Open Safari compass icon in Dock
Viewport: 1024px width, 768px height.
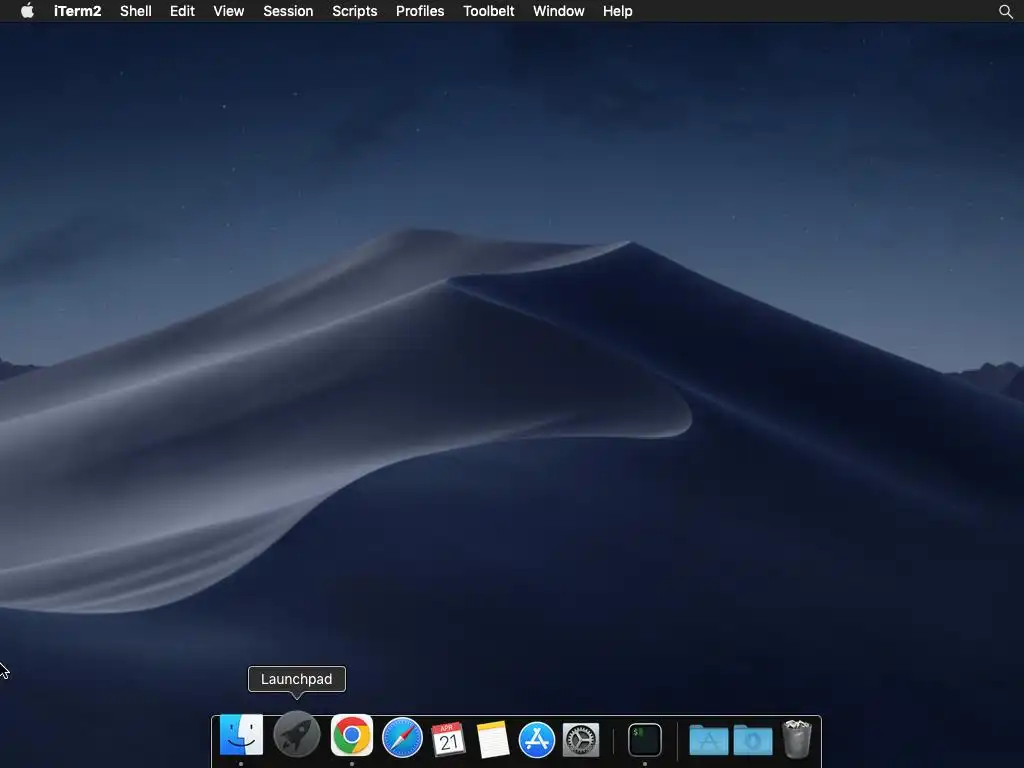tap(402, 738)
